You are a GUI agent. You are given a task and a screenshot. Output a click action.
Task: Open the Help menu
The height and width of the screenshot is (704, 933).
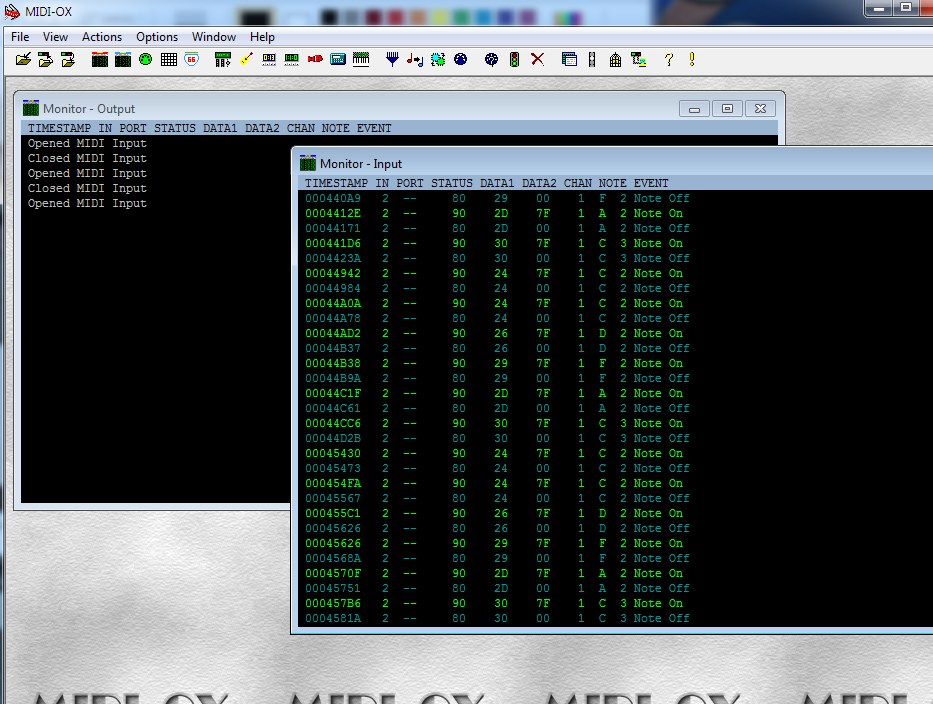pos(262,37)
